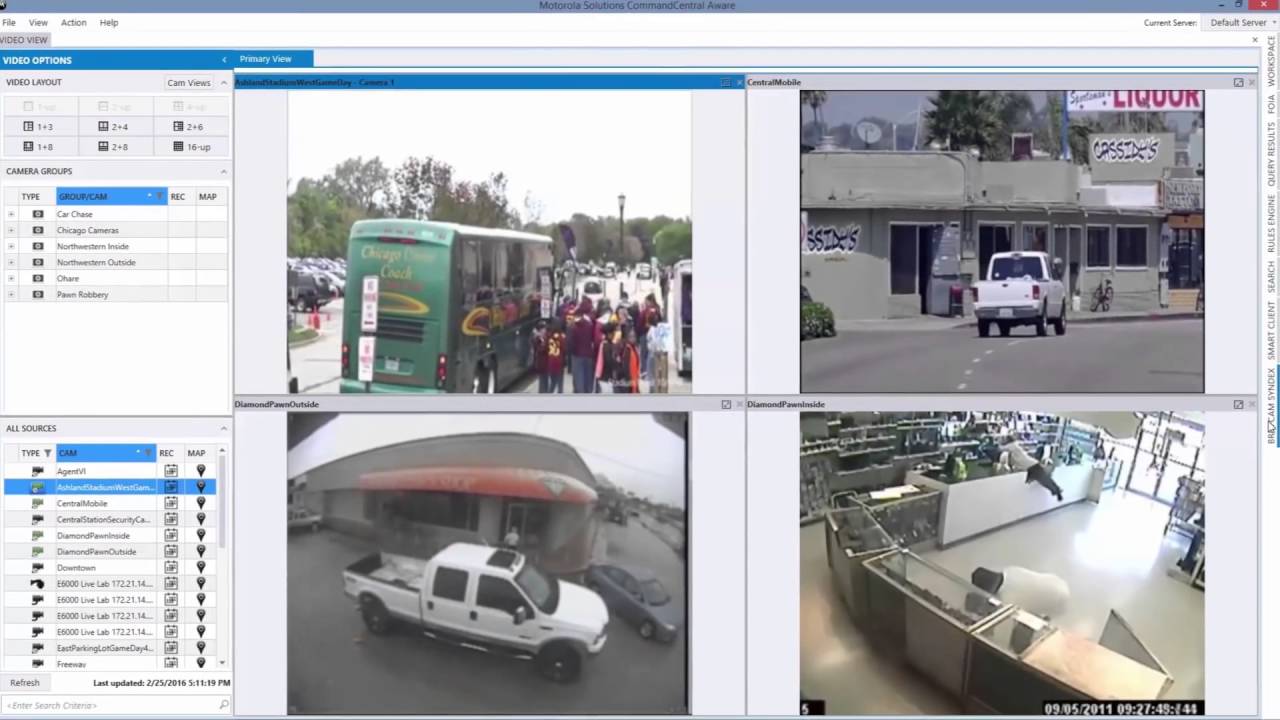Expand the Northwestern Inside group
Screen dimensions: 1280x720
[11, 246]
